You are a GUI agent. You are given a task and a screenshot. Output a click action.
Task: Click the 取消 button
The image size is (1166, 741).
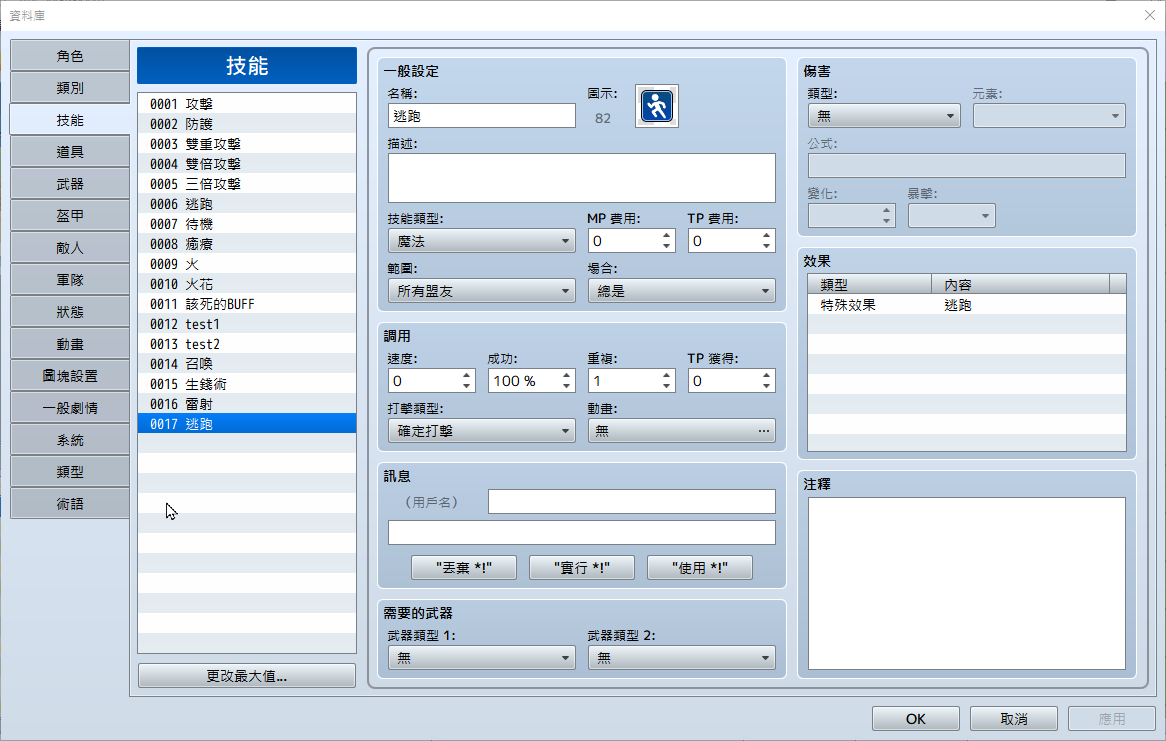click(x=1014, y=719)
